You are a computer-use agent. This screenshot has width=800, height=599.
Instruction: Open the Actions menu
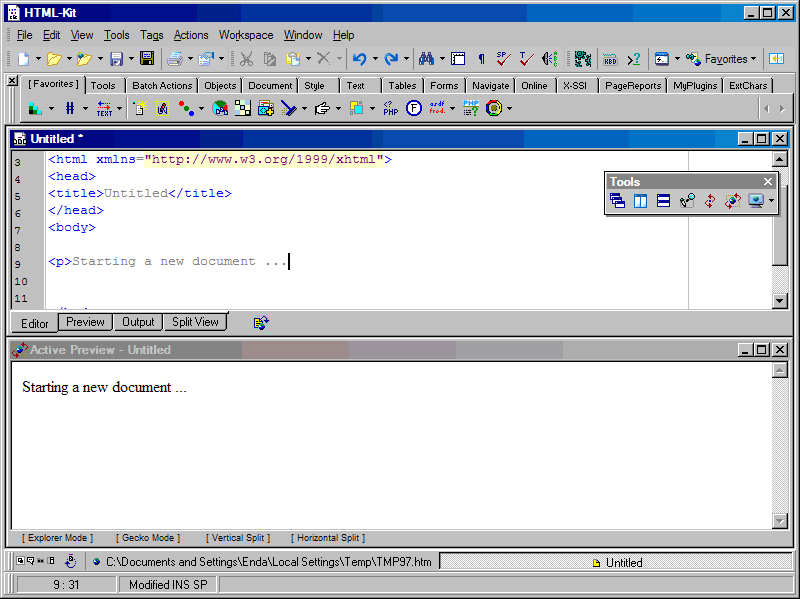(x=191, y=35)
